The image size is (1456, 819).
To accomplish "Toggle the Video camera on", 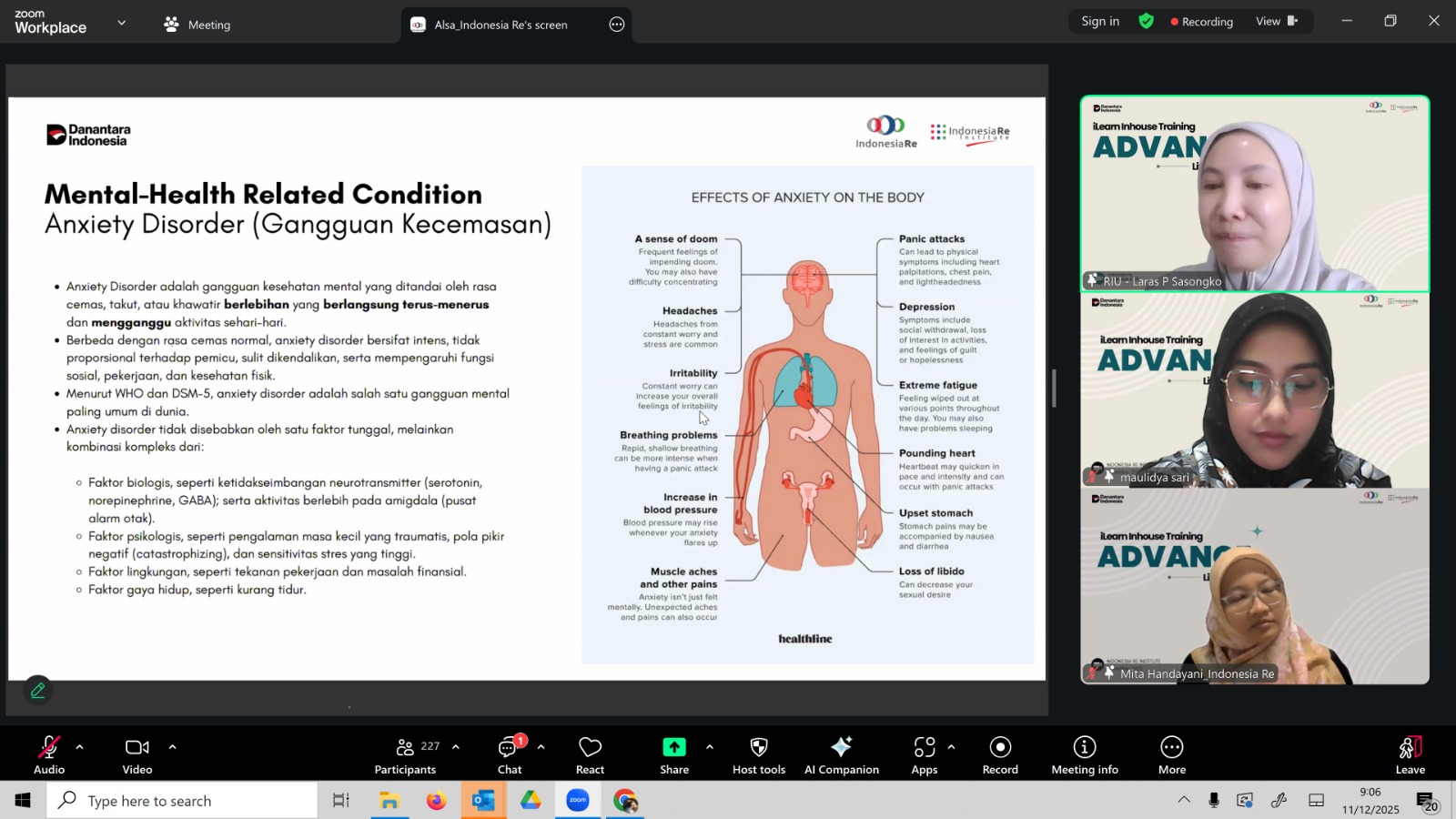I will click(x=137, y=748).
